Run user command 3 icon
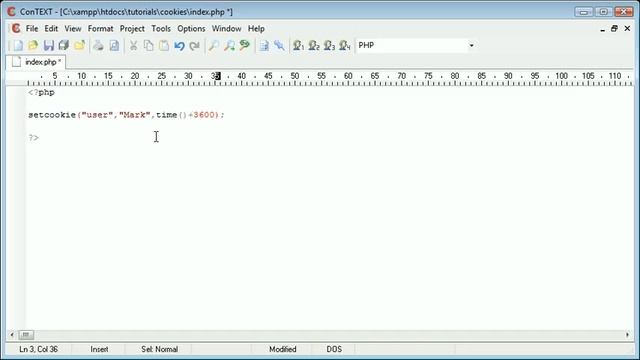The image size is (640, 360). (329, 45)
